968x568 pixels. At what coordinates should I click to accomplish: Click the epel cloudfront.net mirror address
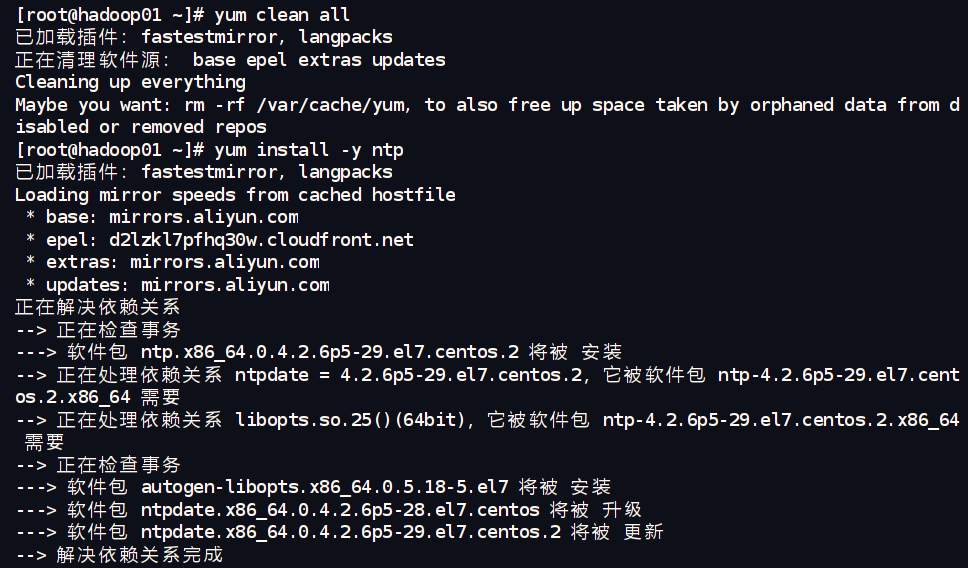261,240
